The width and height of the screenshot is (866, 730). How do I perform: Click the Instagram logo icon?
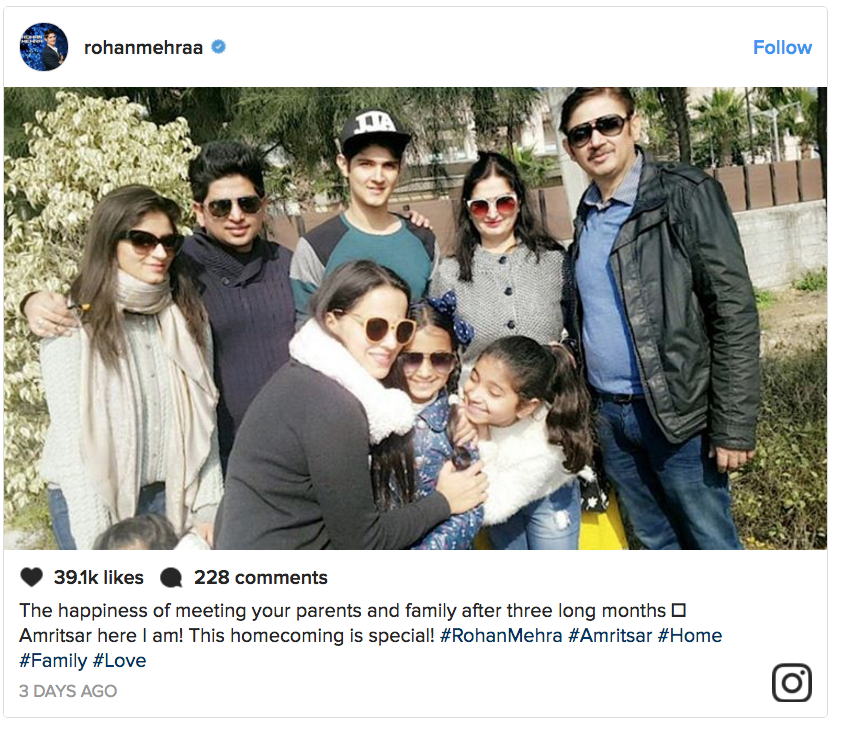pyautogui.click(x=791, y=683)
